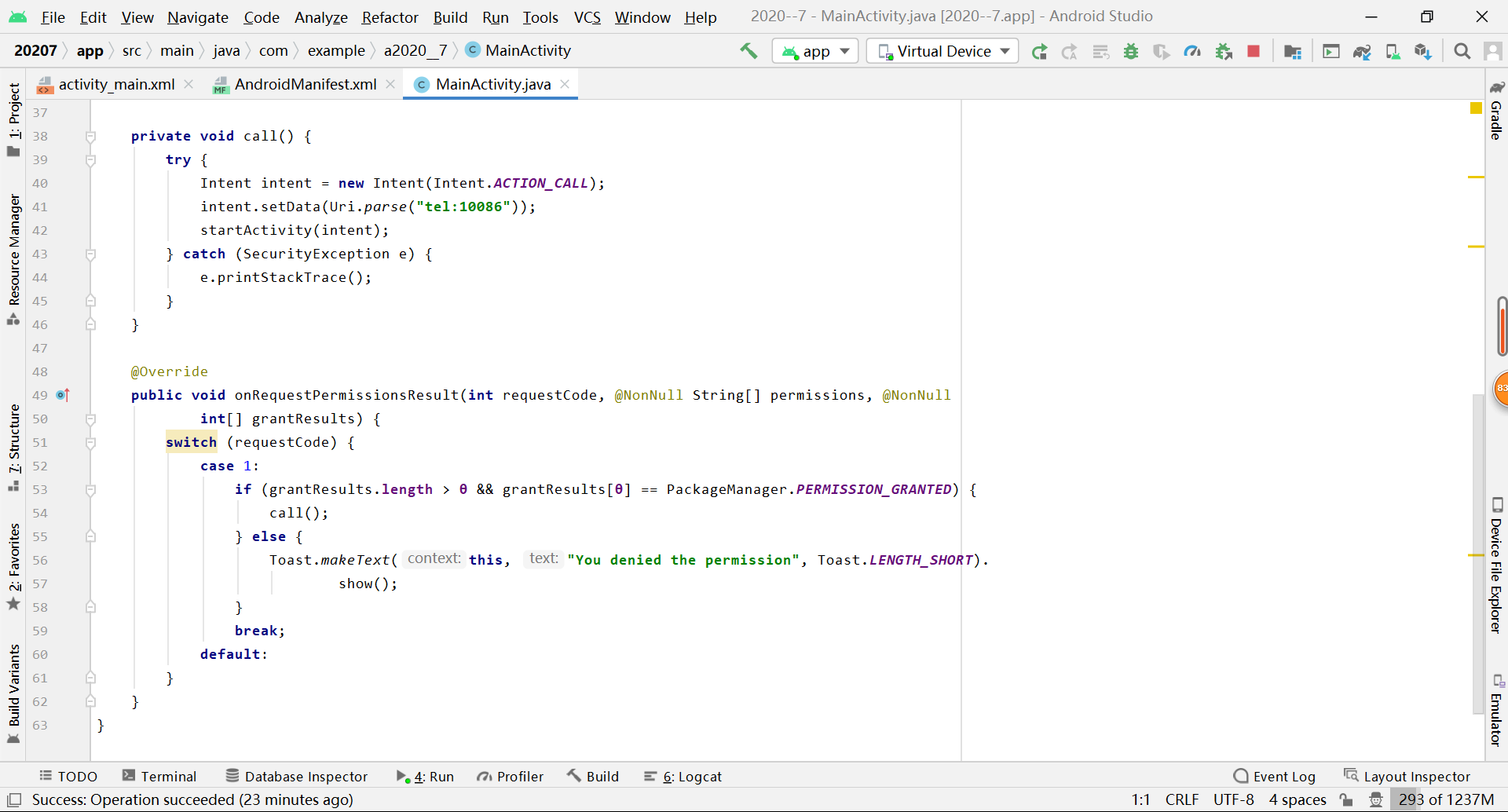Open the Database Inspector tool window
The height and width of the screenshot is (812, 1508).
click(x=297, y=776)
